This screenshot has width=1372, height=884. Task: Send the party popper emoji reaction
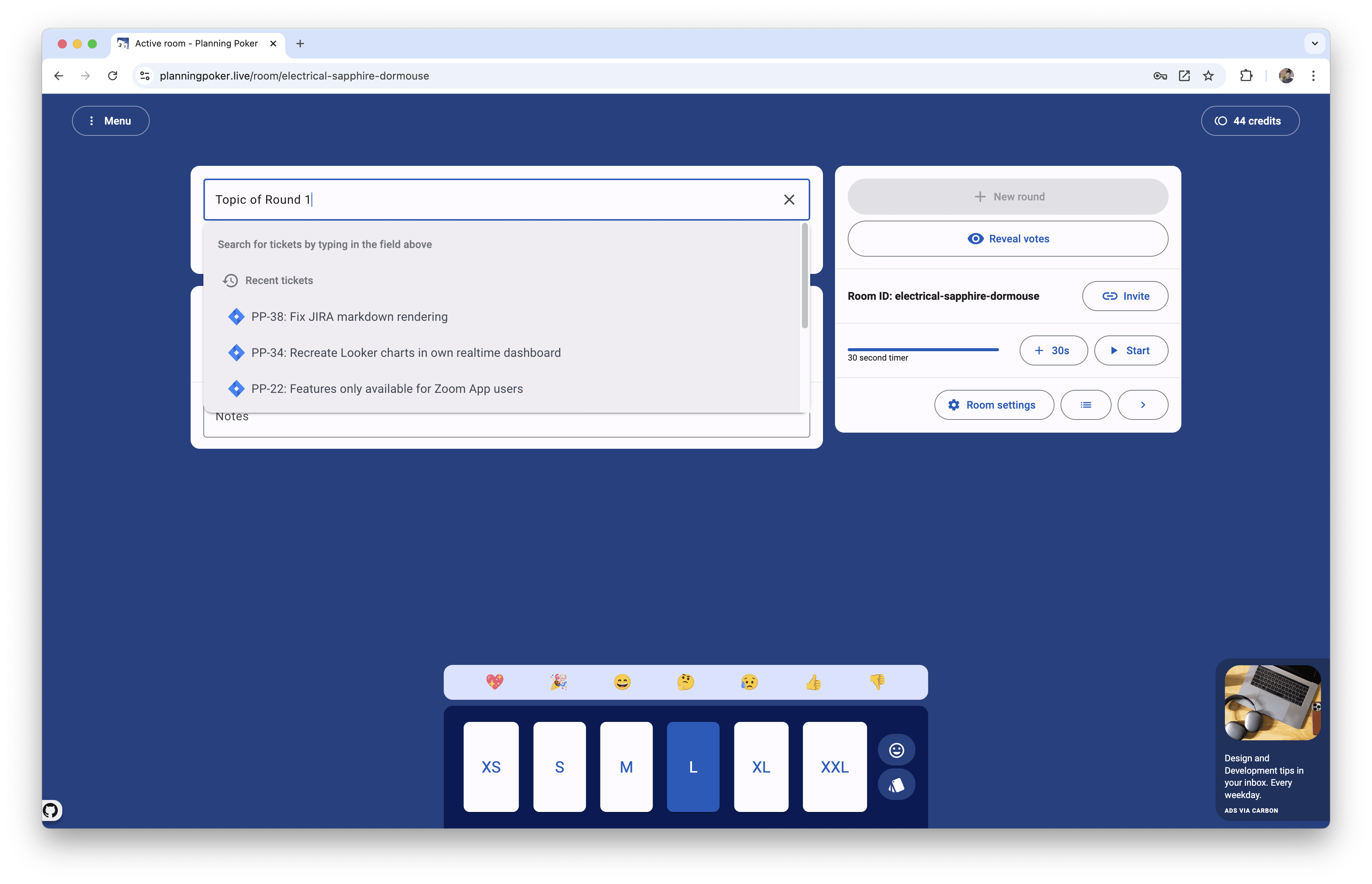[558, 682]
